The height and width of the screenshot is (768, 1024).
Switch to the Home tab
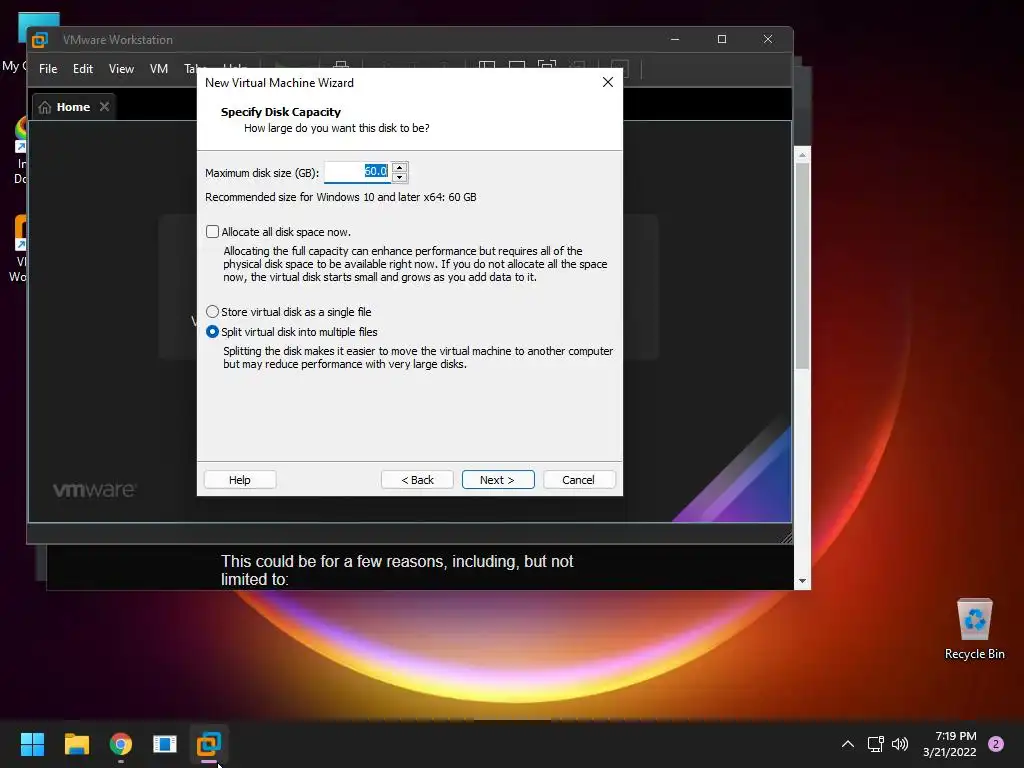(x=73, y=107)
